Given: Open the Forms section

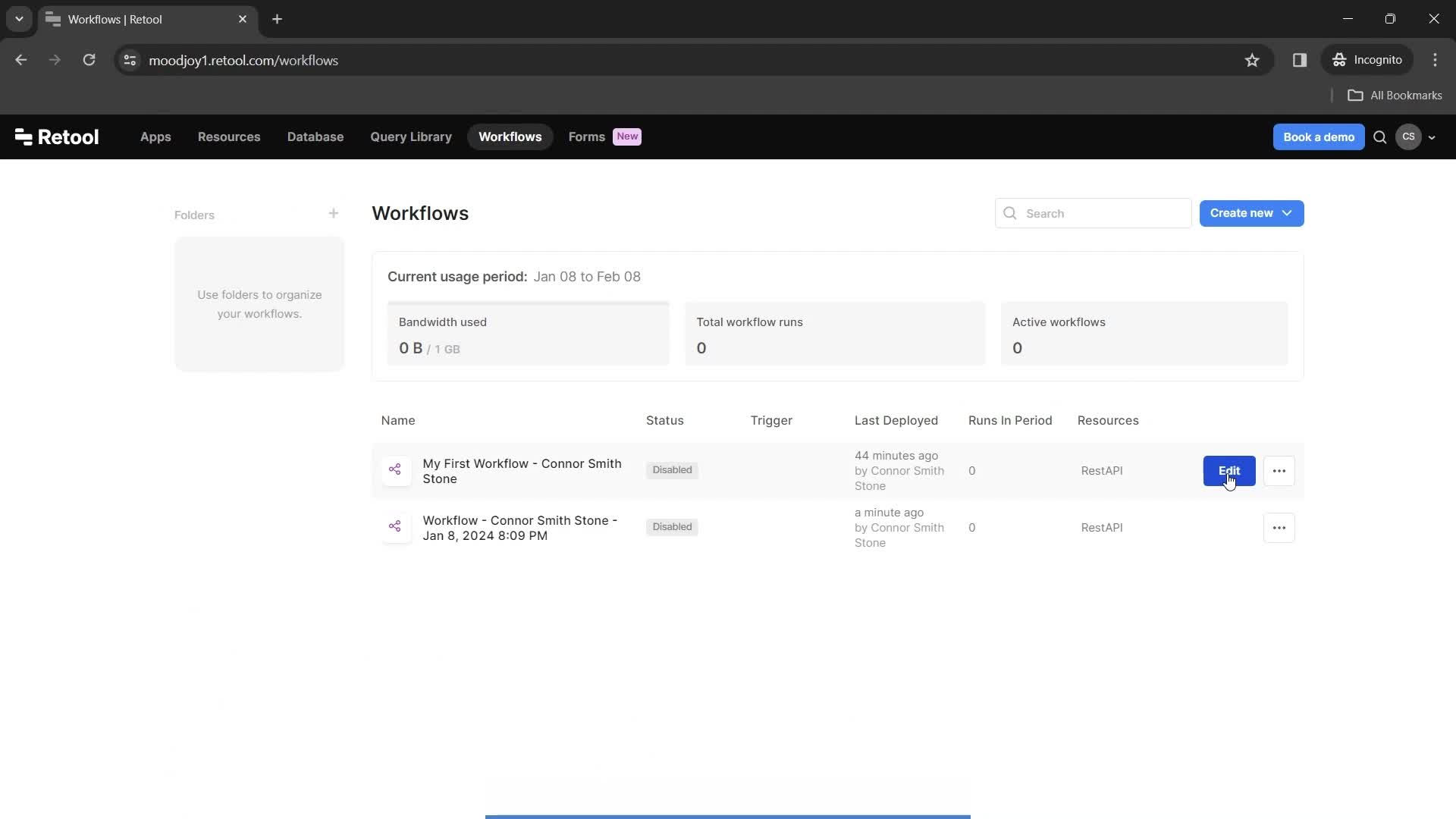Looking at the screenshot, I should click(x=587, y=137).
